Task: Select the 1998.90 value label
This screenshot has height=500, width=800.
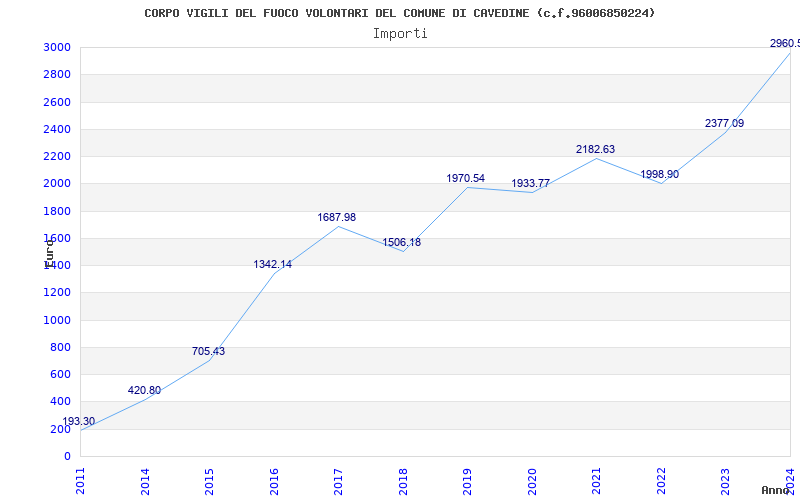Action: tap(660, 174)
